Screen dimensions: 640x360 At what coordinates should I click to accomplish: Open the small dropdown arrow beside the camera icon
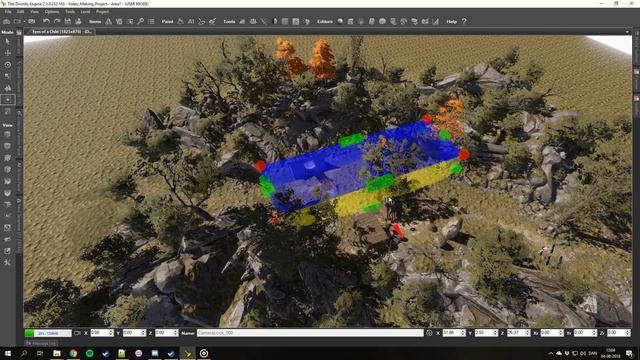pyautogui.click(x=24, y=21)
